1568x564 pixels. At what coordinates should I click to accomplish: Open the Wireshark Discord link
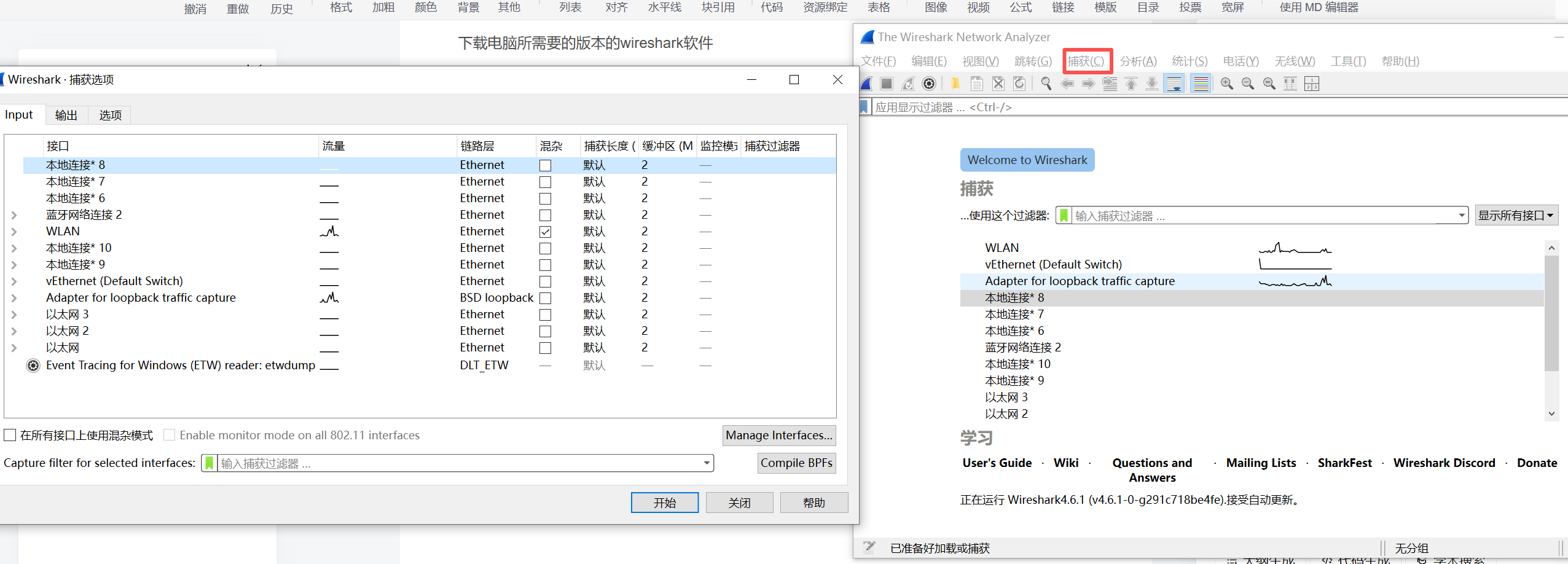pyautogui.click(x=1444, y=463)
